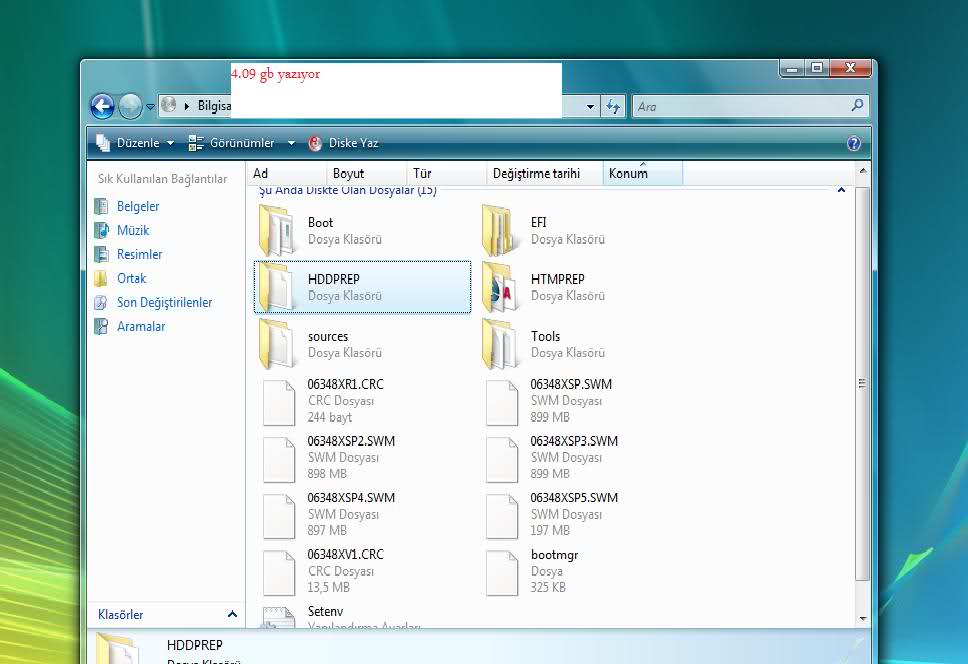Open the address bar history dropdown
The width and height of the screenshot is (968, 664).
point(590,107)
